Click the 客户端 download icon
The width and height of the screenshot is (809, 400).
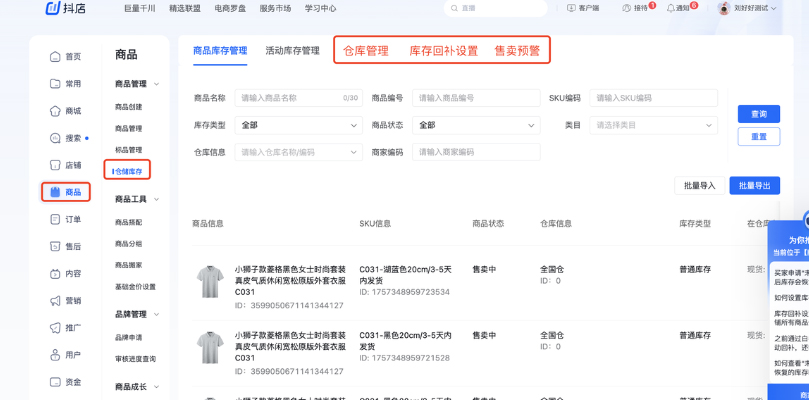571,8
